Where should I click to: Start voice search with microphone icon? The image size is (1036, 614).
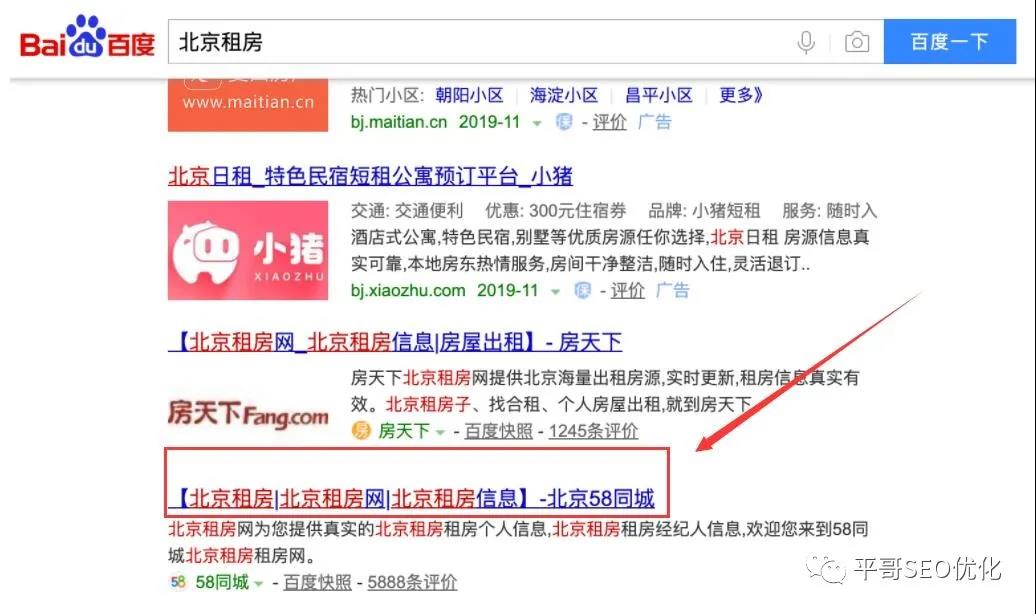pos(805,42)
